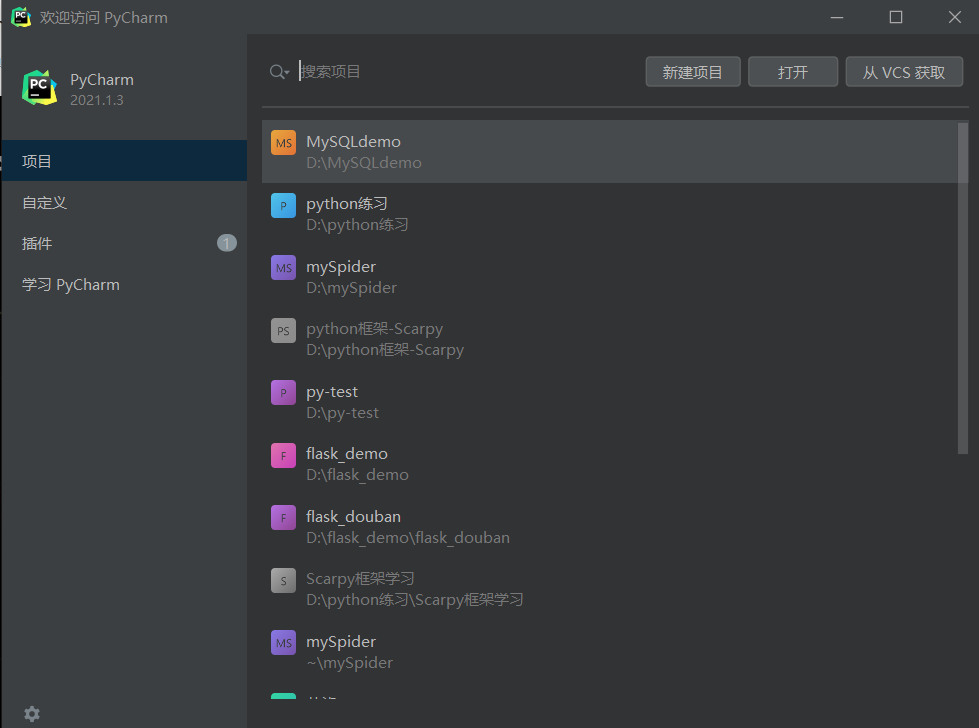Click the PyCharm title bar app icon
The width and height of the screenshot is (979, 728).
point(21,17)
